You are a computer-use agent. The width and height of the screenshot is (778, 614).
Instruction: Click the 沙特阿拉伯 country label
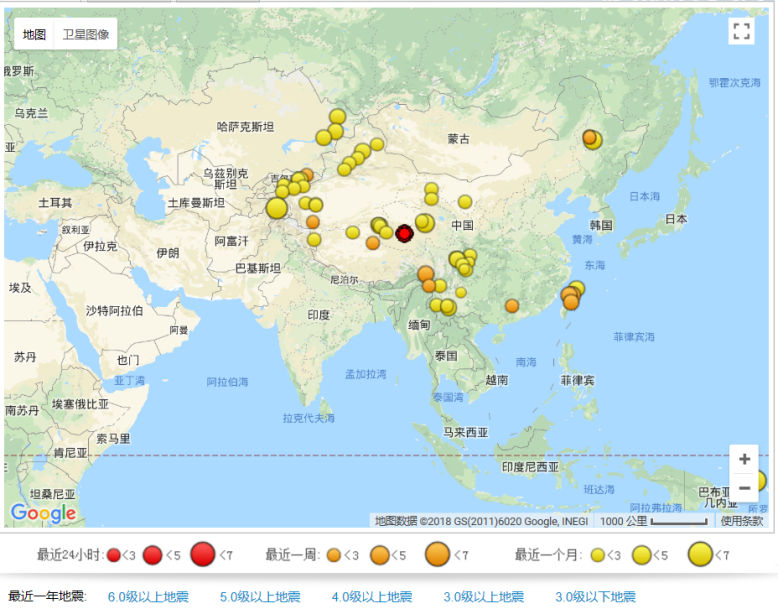[x=114, y=311]
